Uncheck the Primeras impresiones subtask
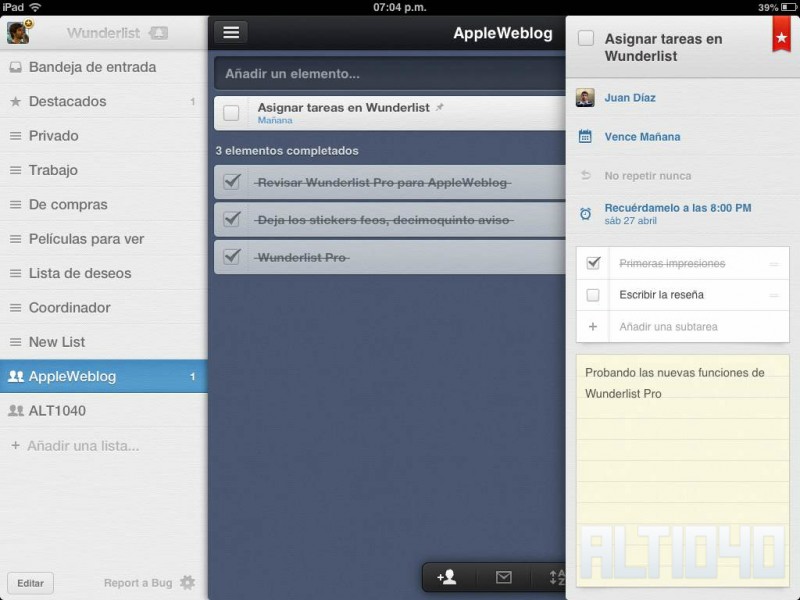The image size is (800, 600). click(x=593, y=263)
